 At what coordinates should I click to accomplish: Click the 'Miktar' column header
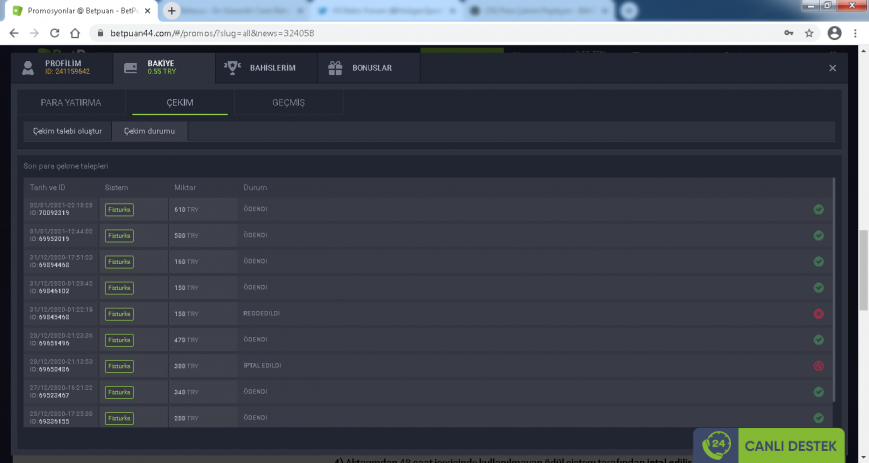point(185,187)
